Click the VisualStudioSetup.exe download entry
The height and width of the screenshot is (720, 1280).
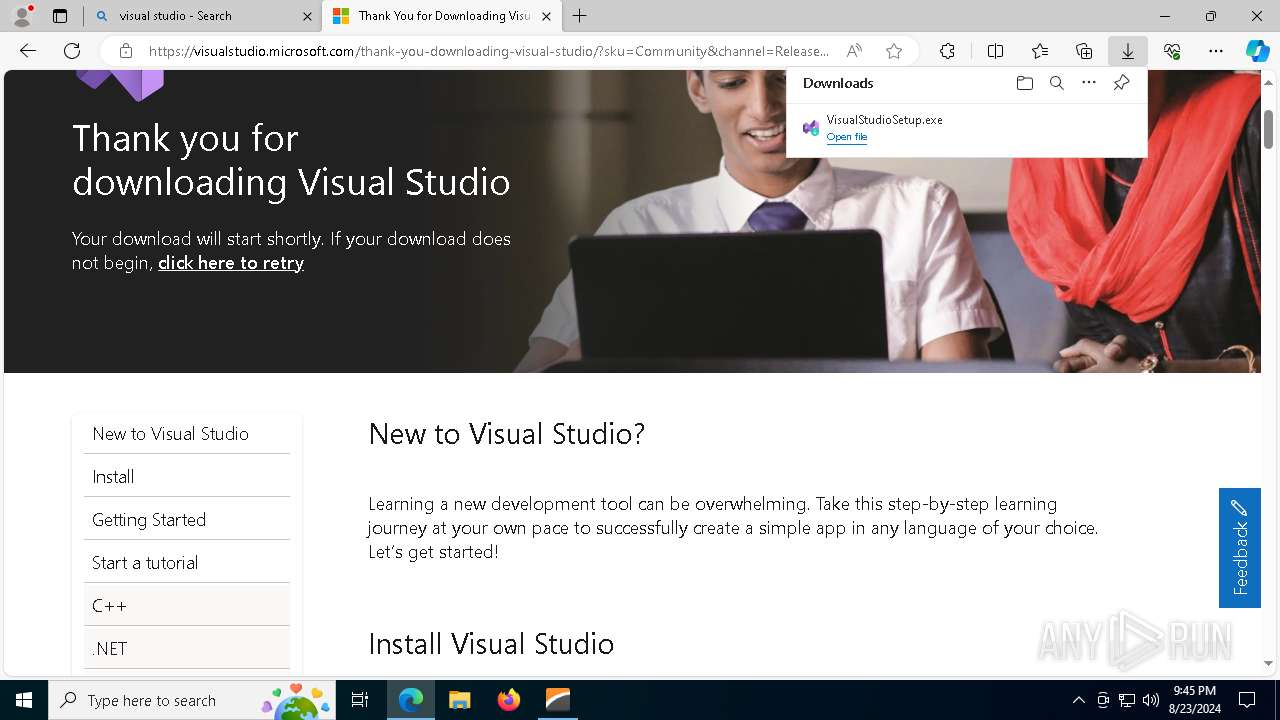point(966,128)
